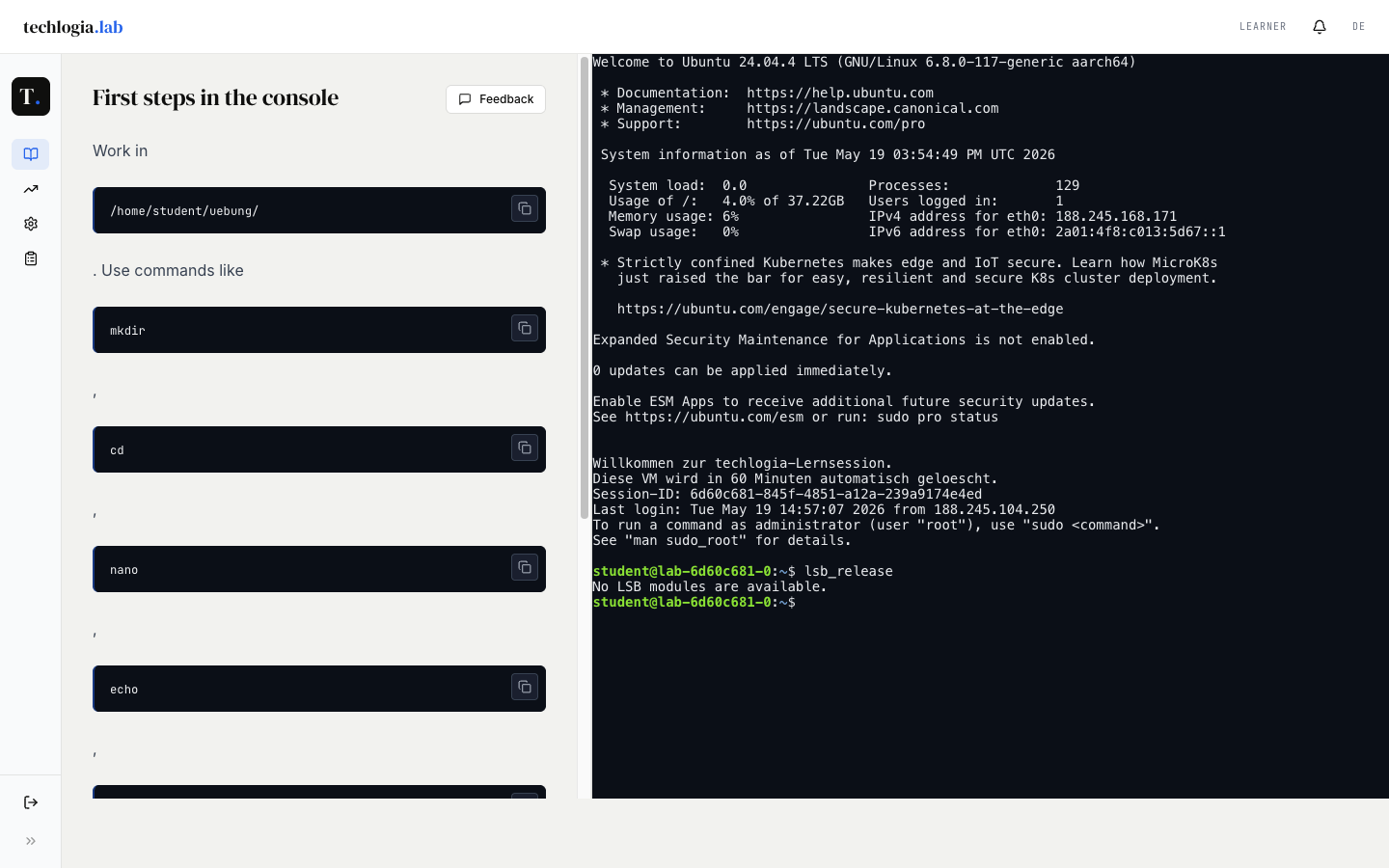Copy the nano command
This screenshot has width=1389, height=868.
525,567
